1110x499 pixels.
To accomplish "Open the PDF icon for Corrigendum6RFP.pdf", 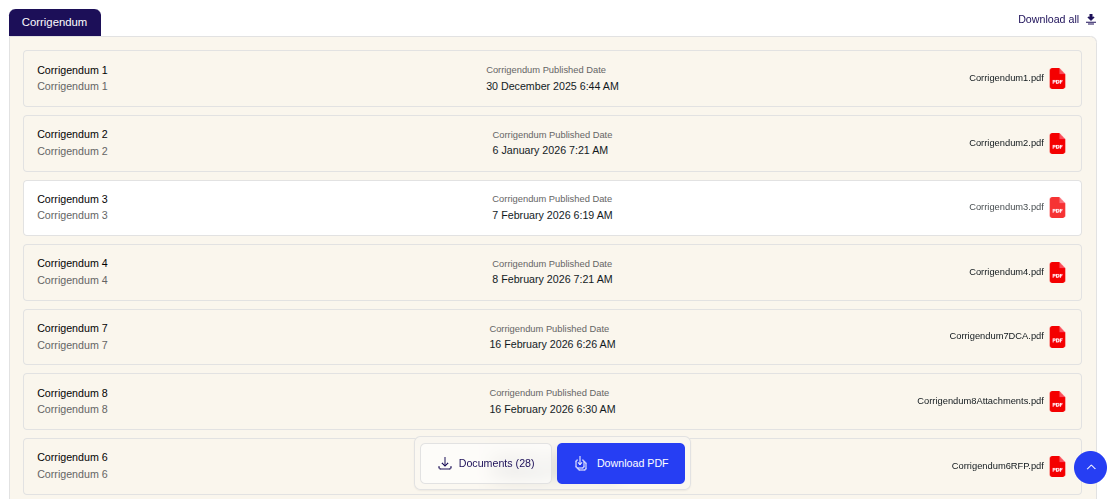I will coord(1057,466).
